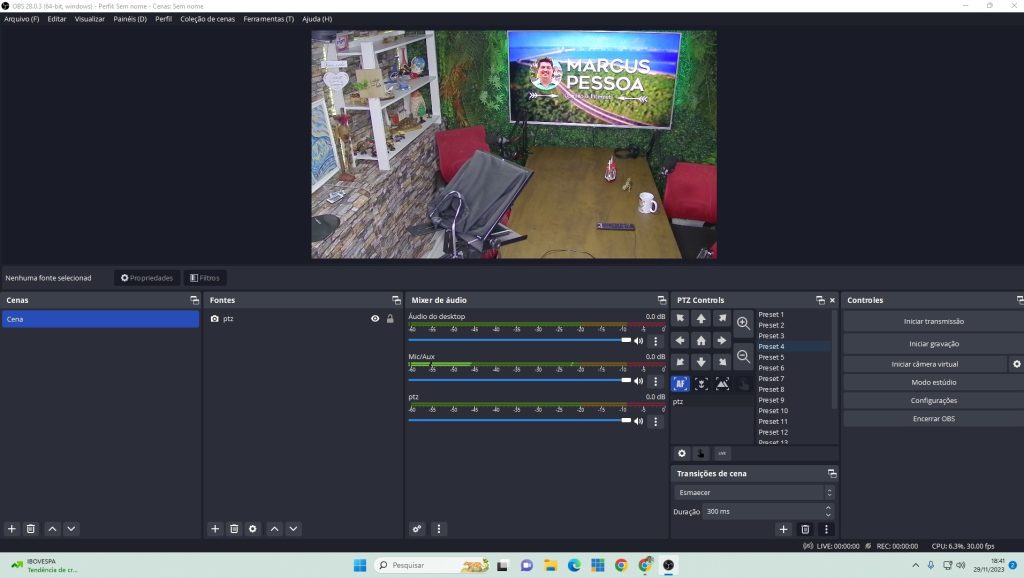Open the Esmaecer transition dropdown
The width and height of the screenshot is (1024, 578).
pos(828,491)
